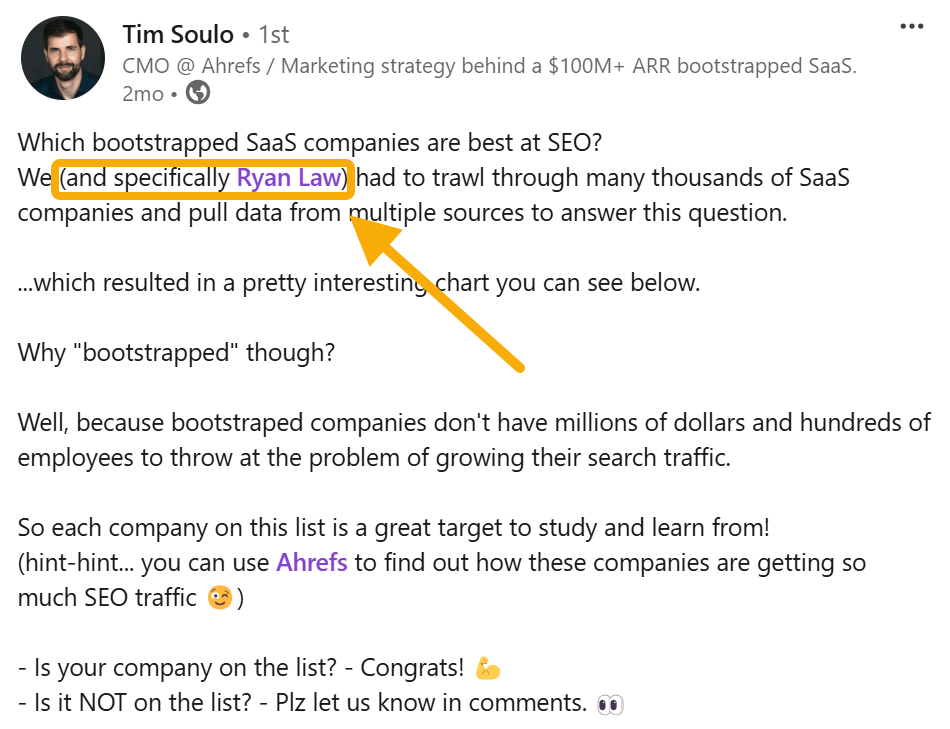Click the line mentioning "pretty interesting chart"
The width and height of the screenshot is (950, 729).
click(359, 283)
